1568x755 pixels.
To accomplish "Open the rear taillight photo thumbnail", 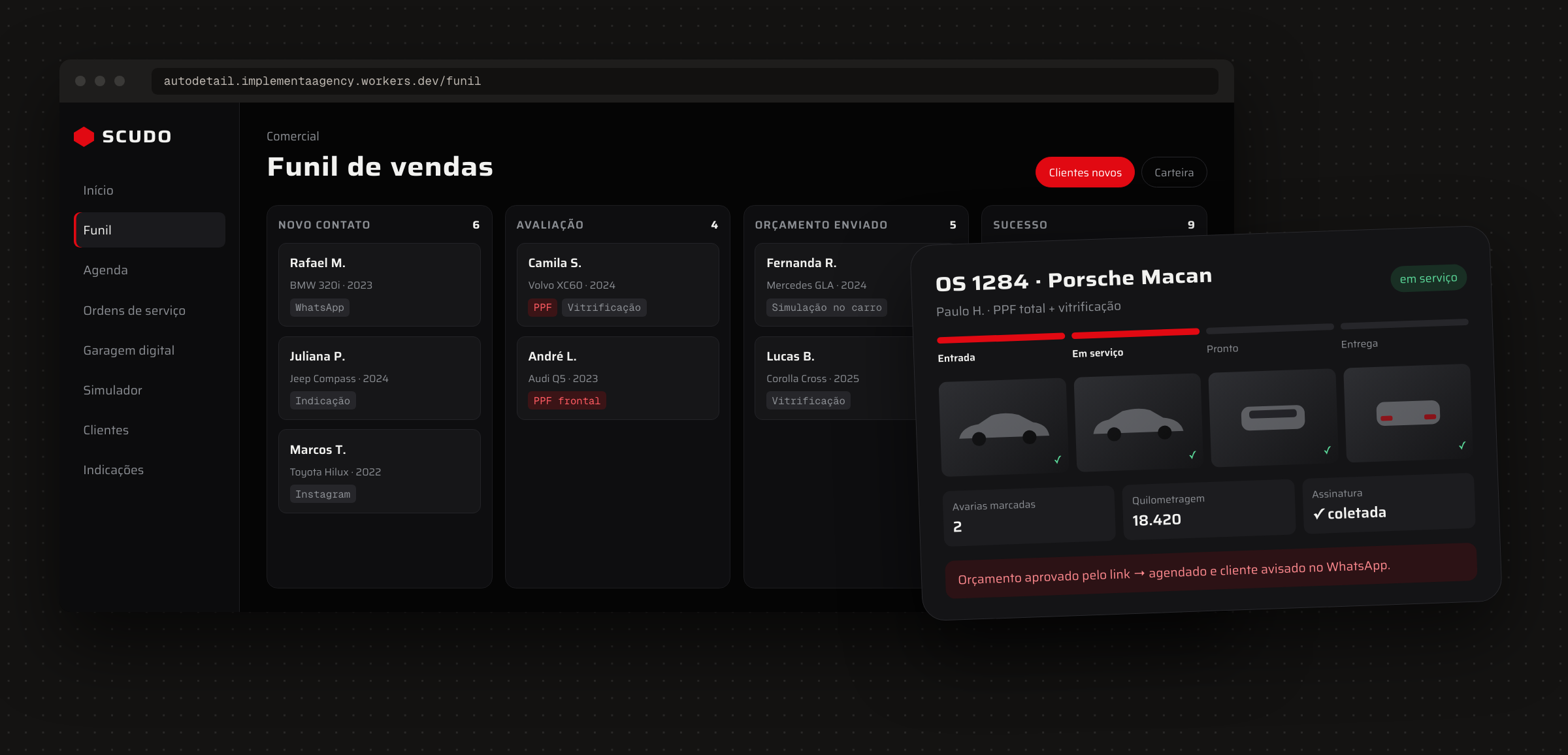I will point(1408,413).
